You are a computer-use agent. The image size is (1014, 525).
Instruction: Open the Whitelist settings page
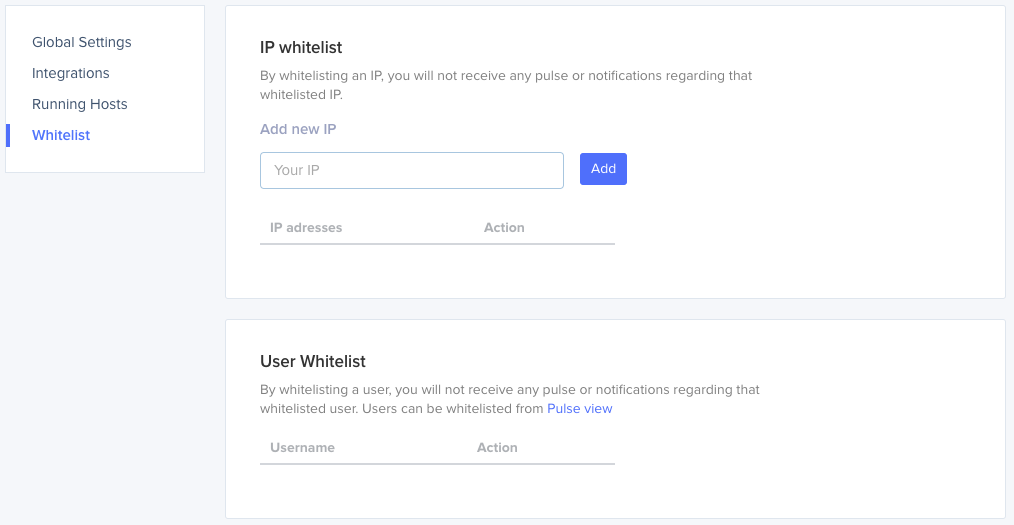tap(61, 135)
